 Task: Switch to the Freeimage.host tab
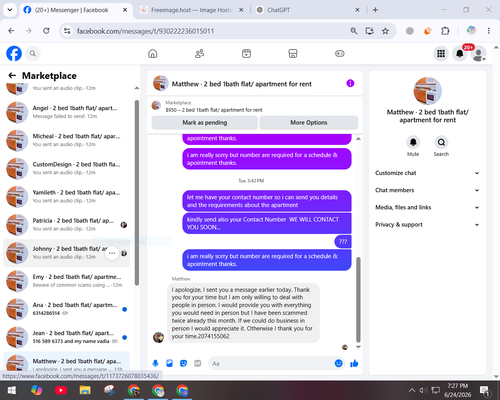(x=192, y=10)
